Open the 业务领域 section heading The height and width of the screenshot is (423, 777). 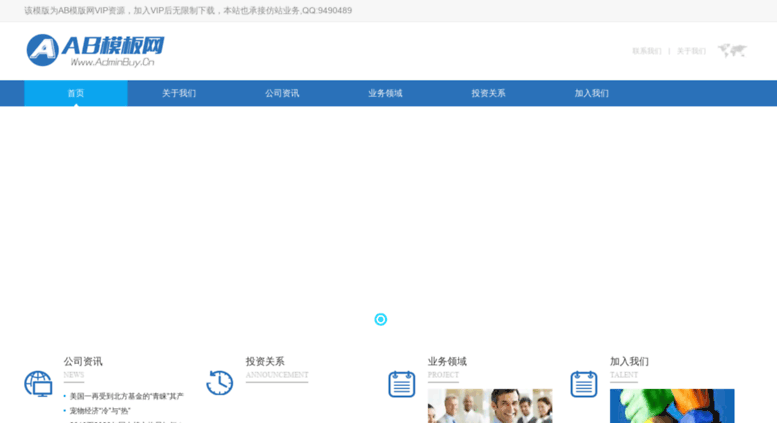[447, 362]
